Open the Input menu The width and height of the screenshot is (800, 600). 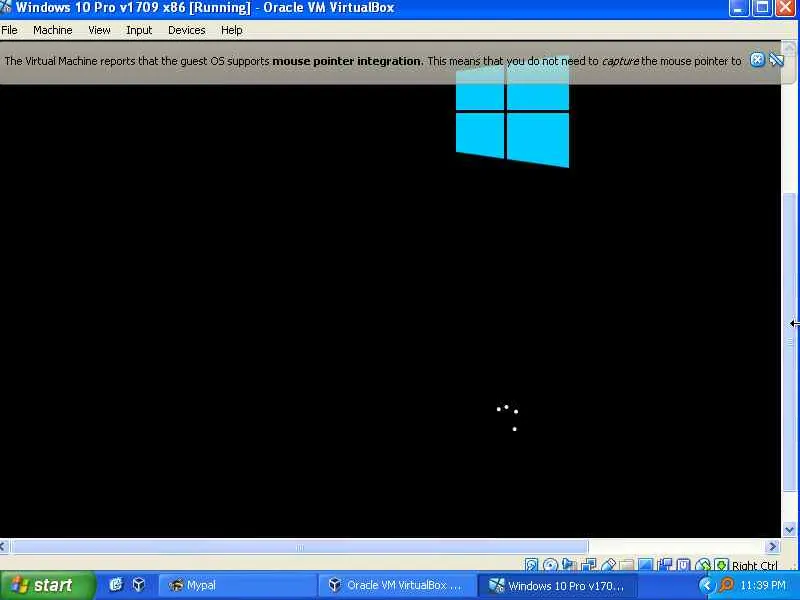coord(139,30)
